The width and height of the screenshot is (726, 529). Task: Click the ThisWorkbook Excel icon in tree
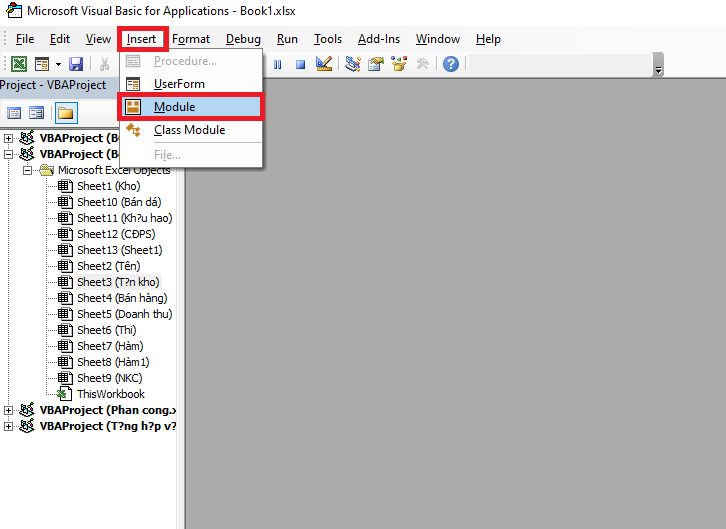[x=64, y=394]
